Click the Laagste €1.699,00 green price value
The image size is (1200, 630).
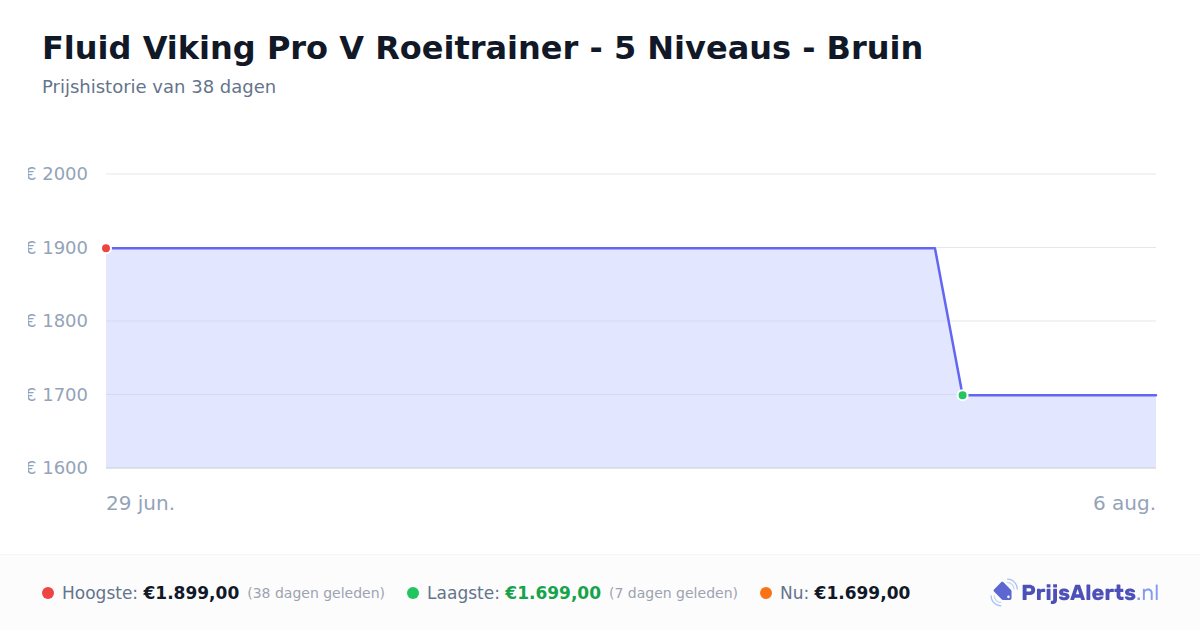(x=553, y=593)
